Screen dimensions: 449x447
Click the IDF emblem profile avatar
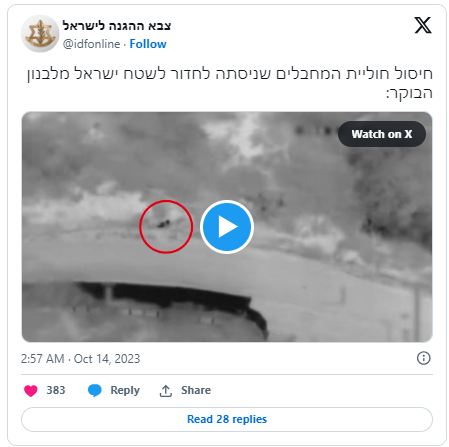click(40, 34)
